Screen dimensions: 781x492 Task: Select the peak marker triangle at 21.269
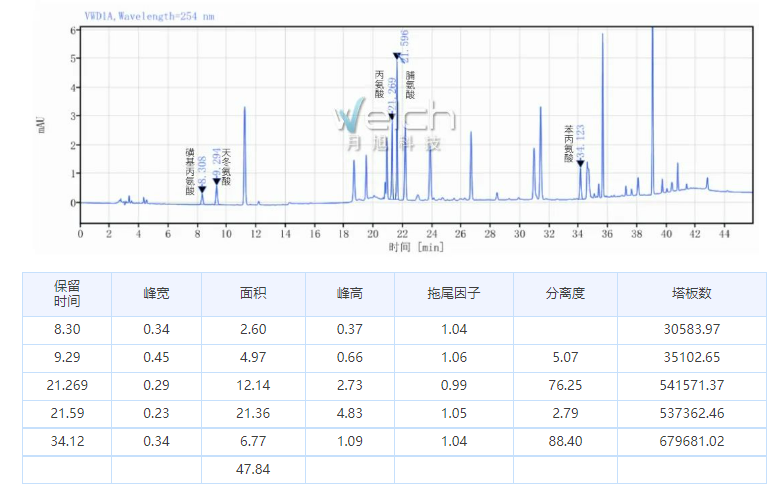[x=391, y=117]
